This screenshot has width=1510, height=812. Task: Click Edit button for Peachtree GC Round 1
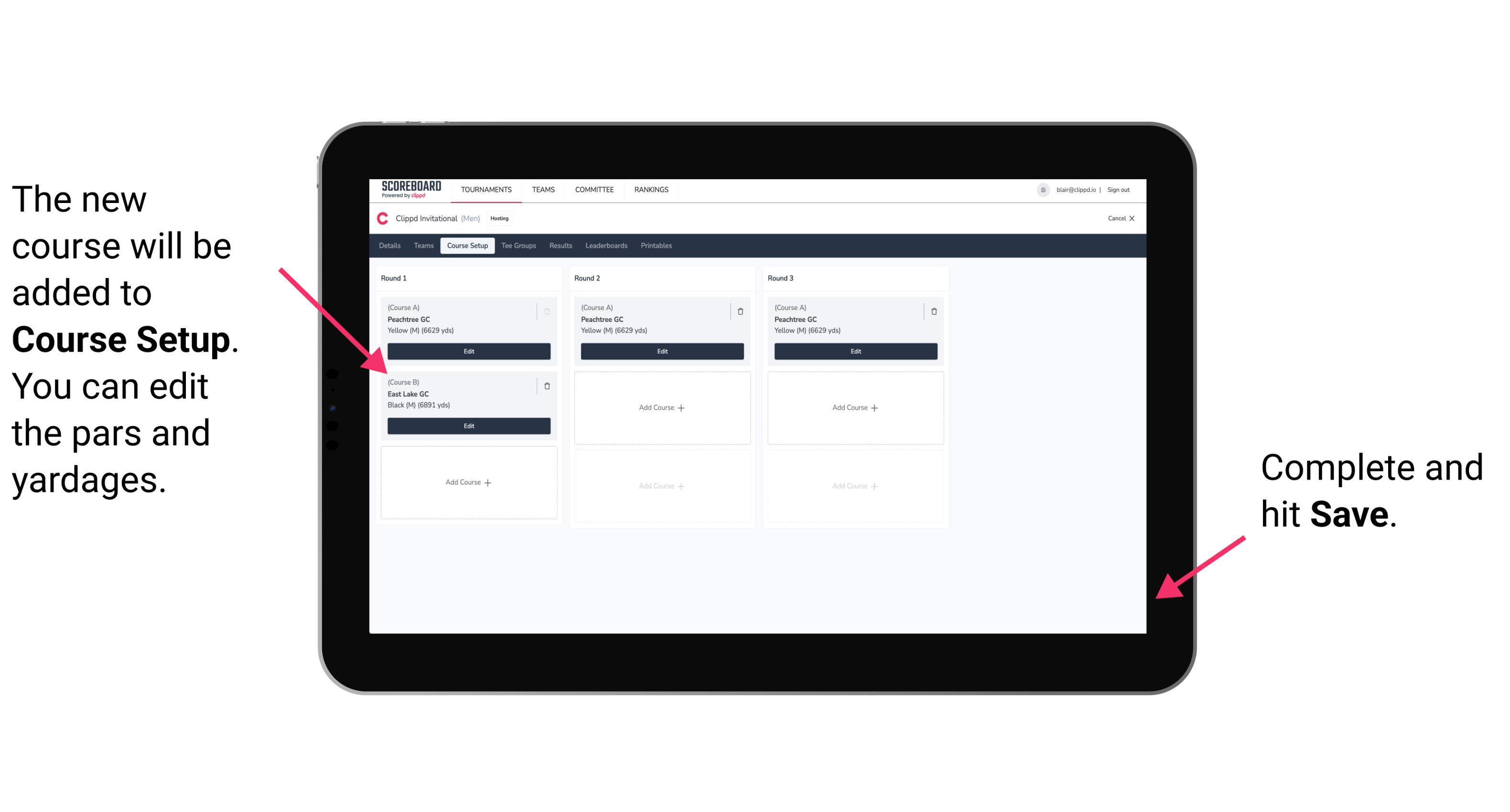click(x=468, y=352)
